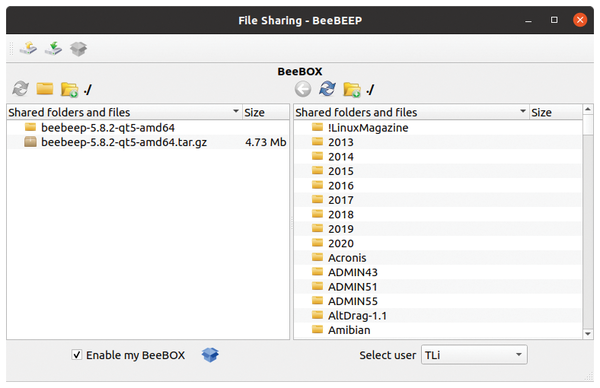The width and height of the screenshot is (600, 388).
Task: Select the !LinuxMagazine folder
Action: coord(438,127)
